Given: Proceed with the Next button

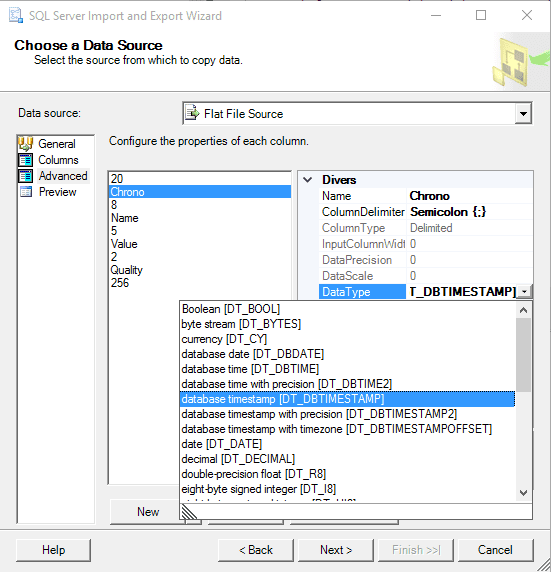Looking at the screenshot, I should [x=336, y=550].
